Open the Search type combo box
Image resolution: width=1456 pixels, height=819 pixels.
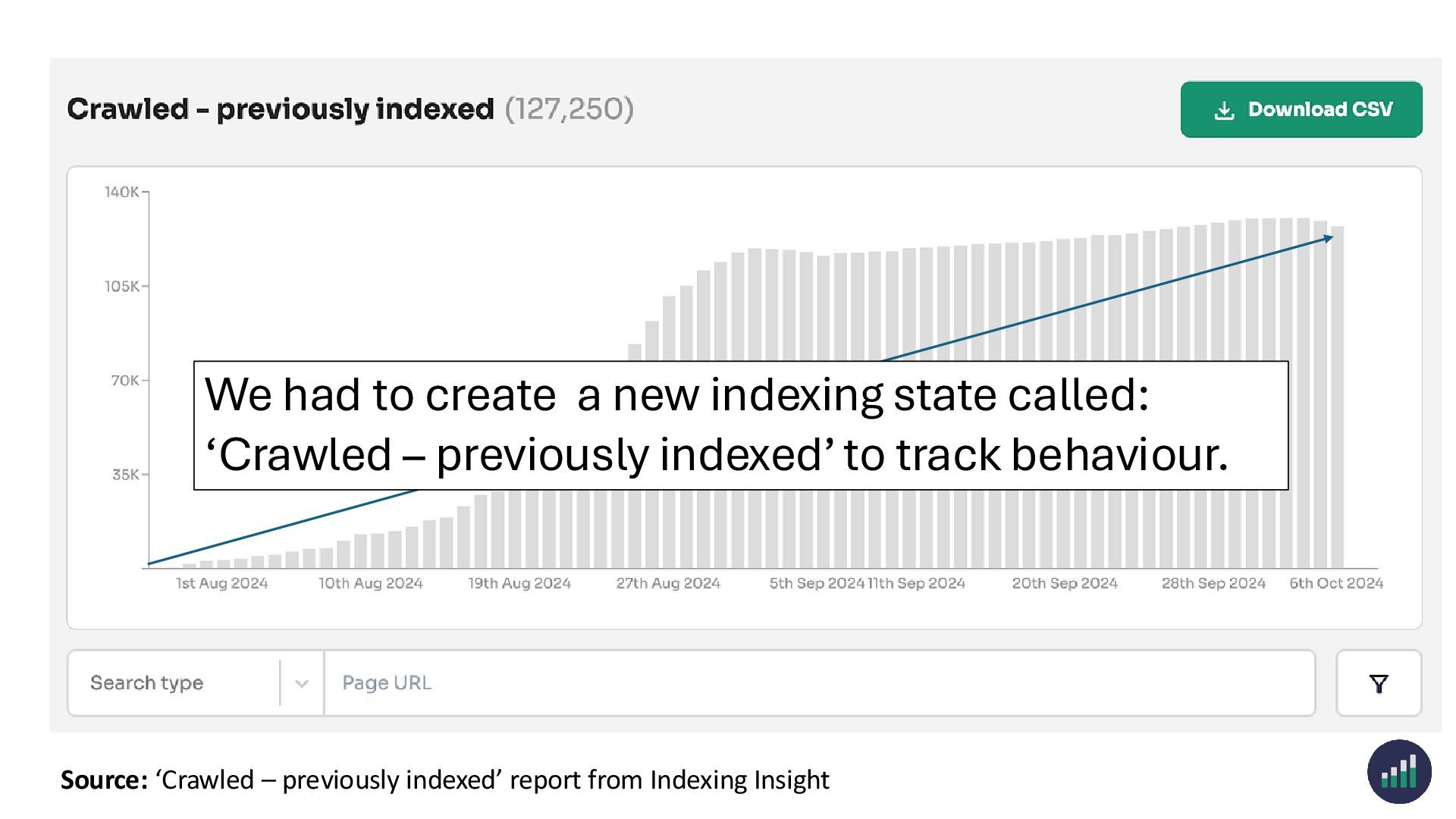click(x=174, y=683)
